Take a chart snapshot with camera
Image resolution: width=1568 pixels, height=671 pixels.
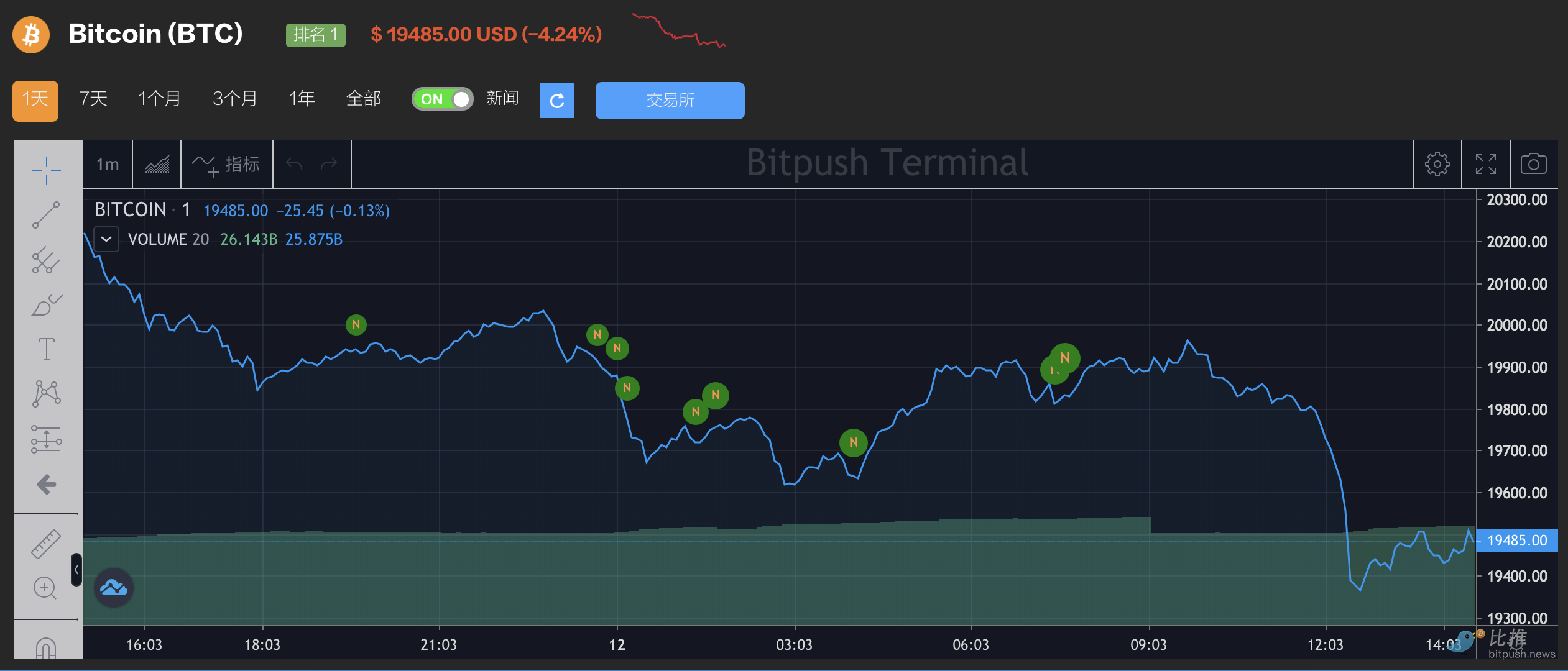pyautogui.click(x=1533, y=164)
